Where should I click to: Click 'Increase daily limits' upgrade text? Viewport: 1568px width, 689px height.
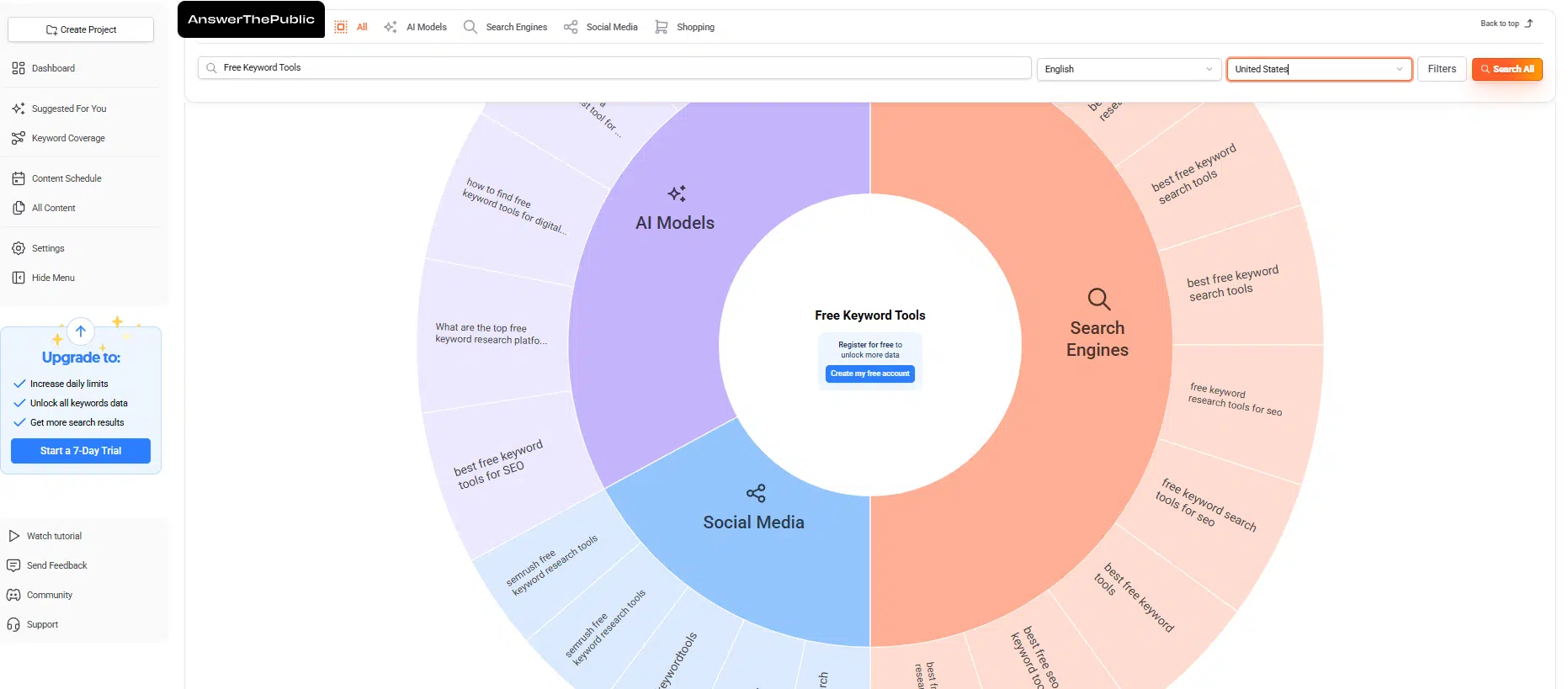[x=69, y=384]
